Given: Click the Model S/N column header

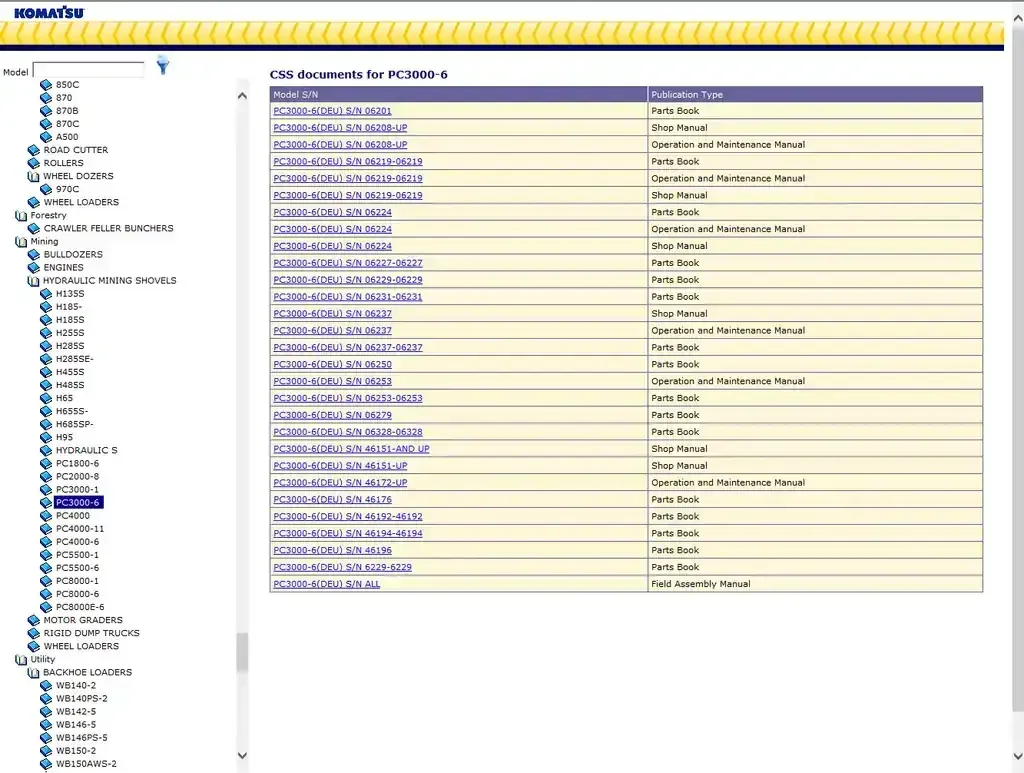Looking at the screenshot, I should (458, 95).
